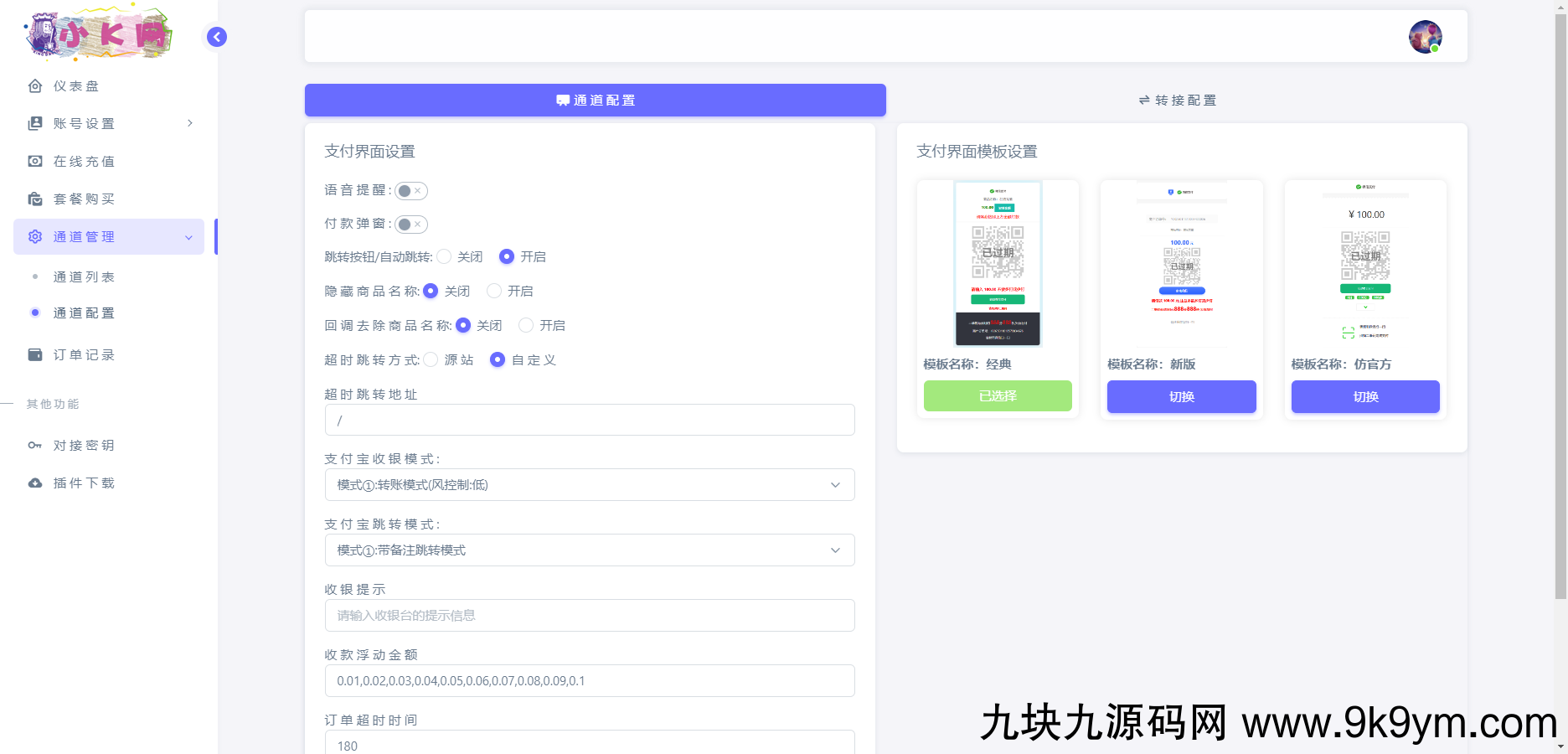Click the 收银提示 input field
The image size is (1568, 754).
589,615
